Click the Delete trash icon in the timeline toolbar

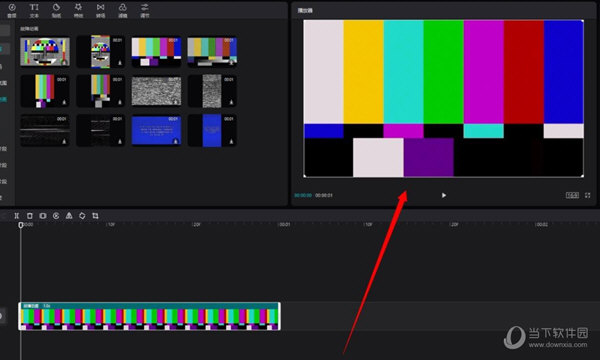pyautogui.click(x=30, y=216)
